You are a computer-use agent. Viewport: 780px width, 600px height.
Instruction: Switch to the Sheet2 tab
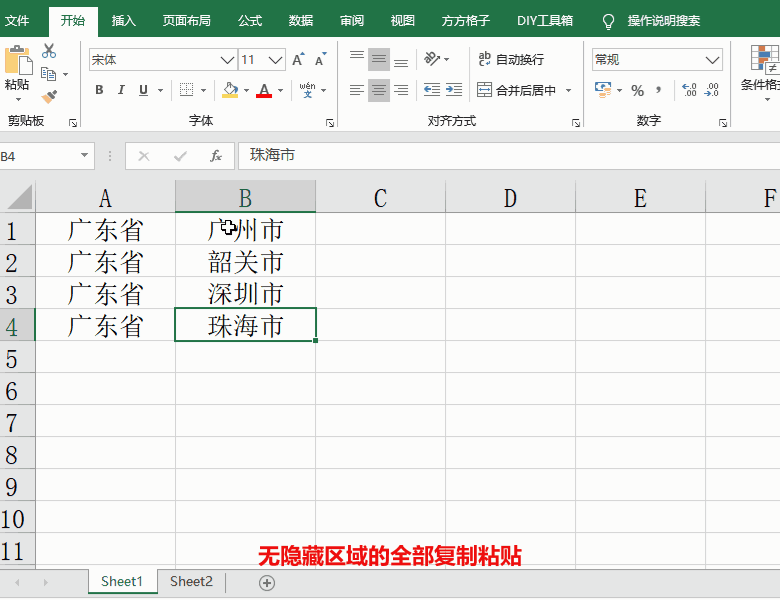pyautogui.click(x=191, y=582)
